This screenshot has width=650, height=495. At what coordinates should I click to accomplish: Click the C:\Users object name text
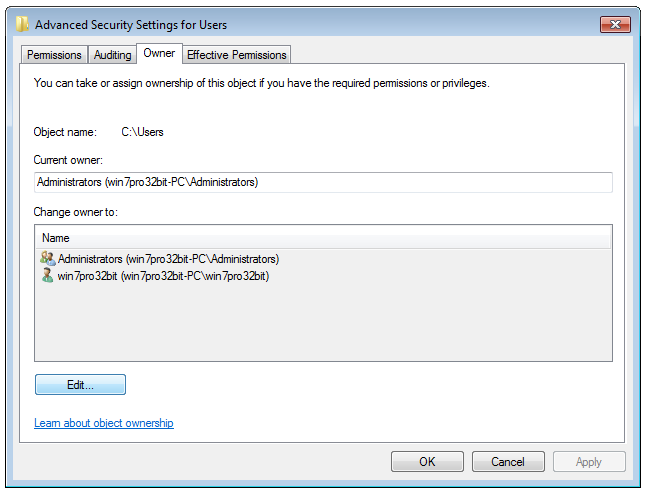pos(142,132)
